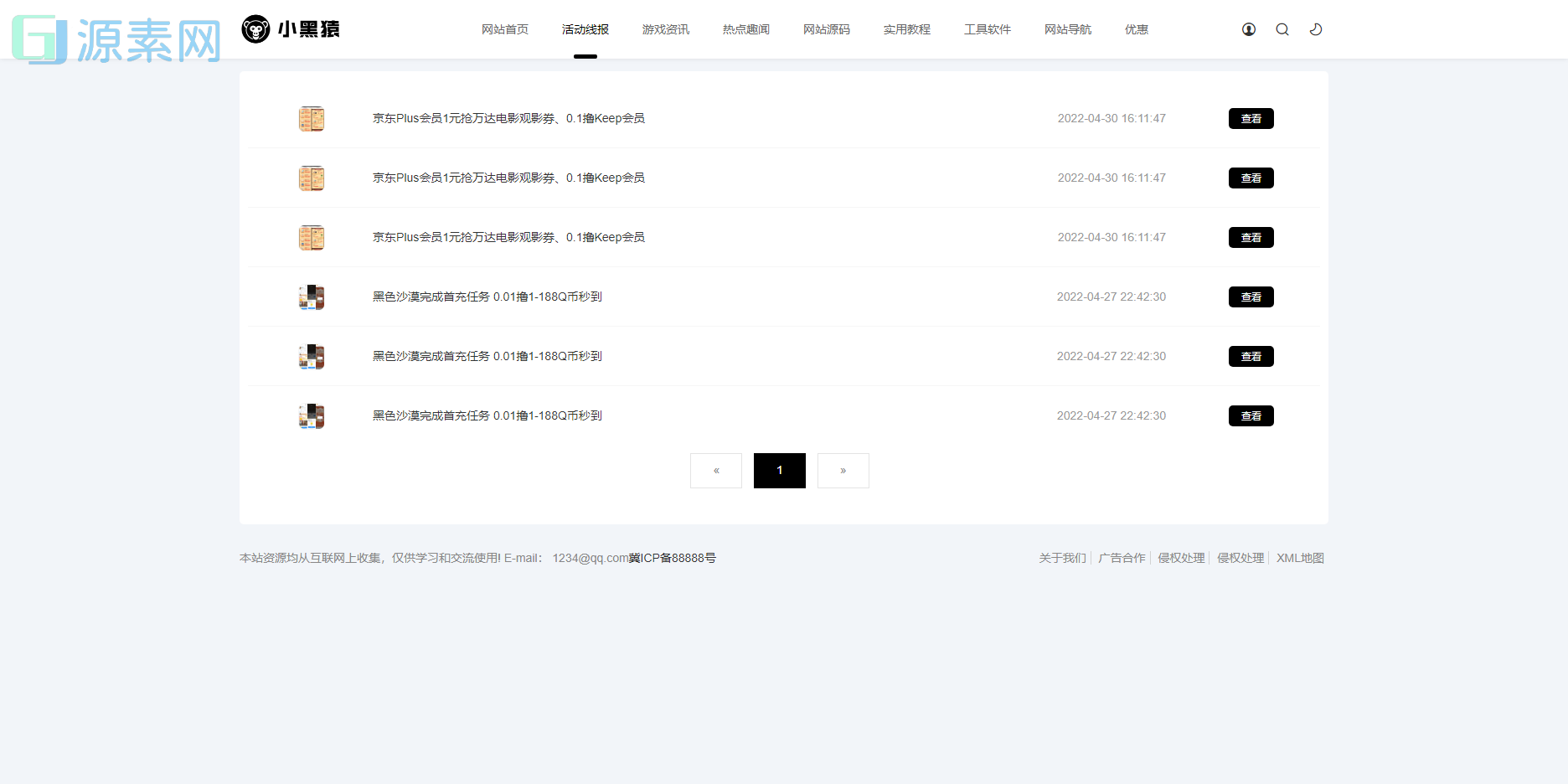Image resolution: width=1568 pixels, height=784 pixels.
Task: Go to next page with » arrow
Action: click(x=843, y=470)
